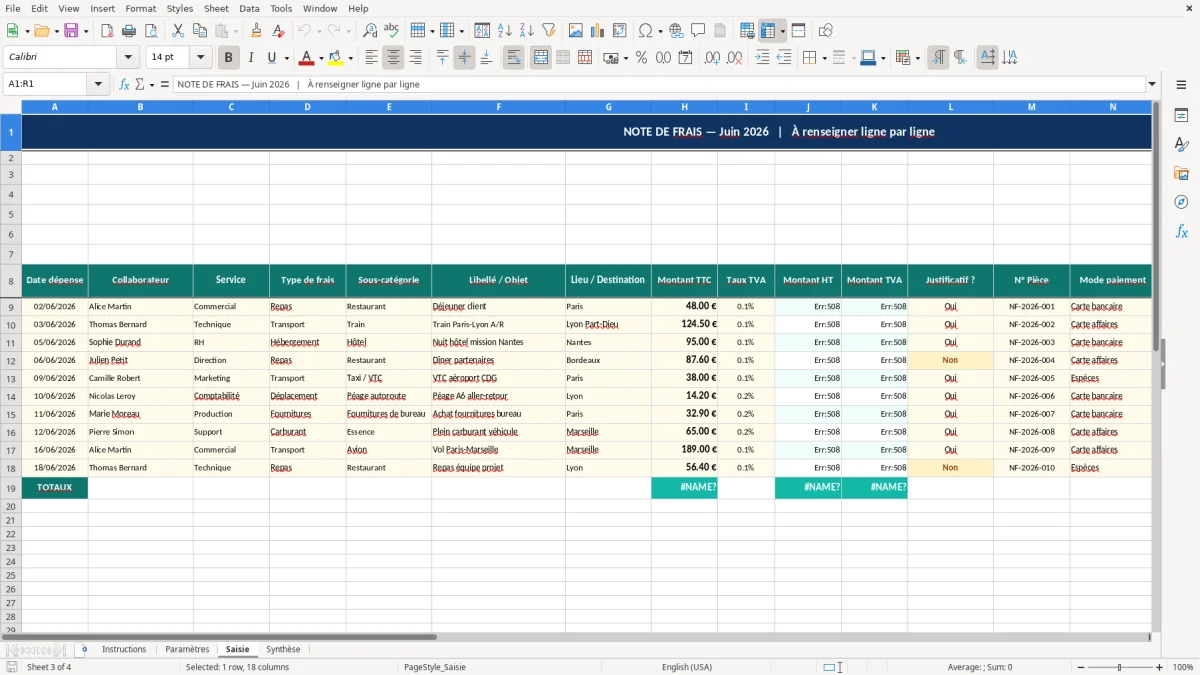Click the Sort Descending icon
This screenshot has width=1200, height=675.
click(x=527, y=31)
